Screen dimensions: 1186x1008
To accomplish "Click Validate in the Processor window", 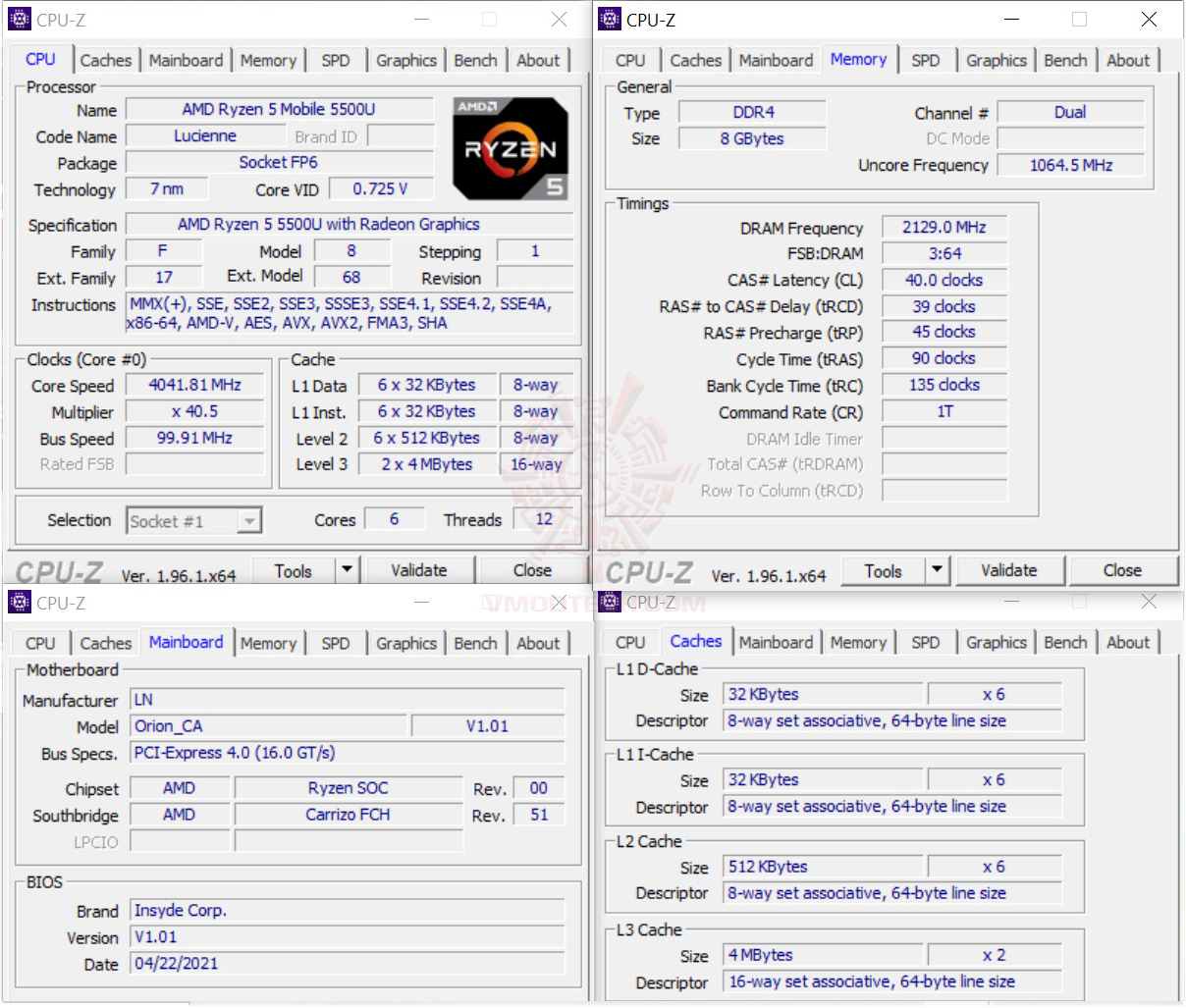I will point(418,570).
